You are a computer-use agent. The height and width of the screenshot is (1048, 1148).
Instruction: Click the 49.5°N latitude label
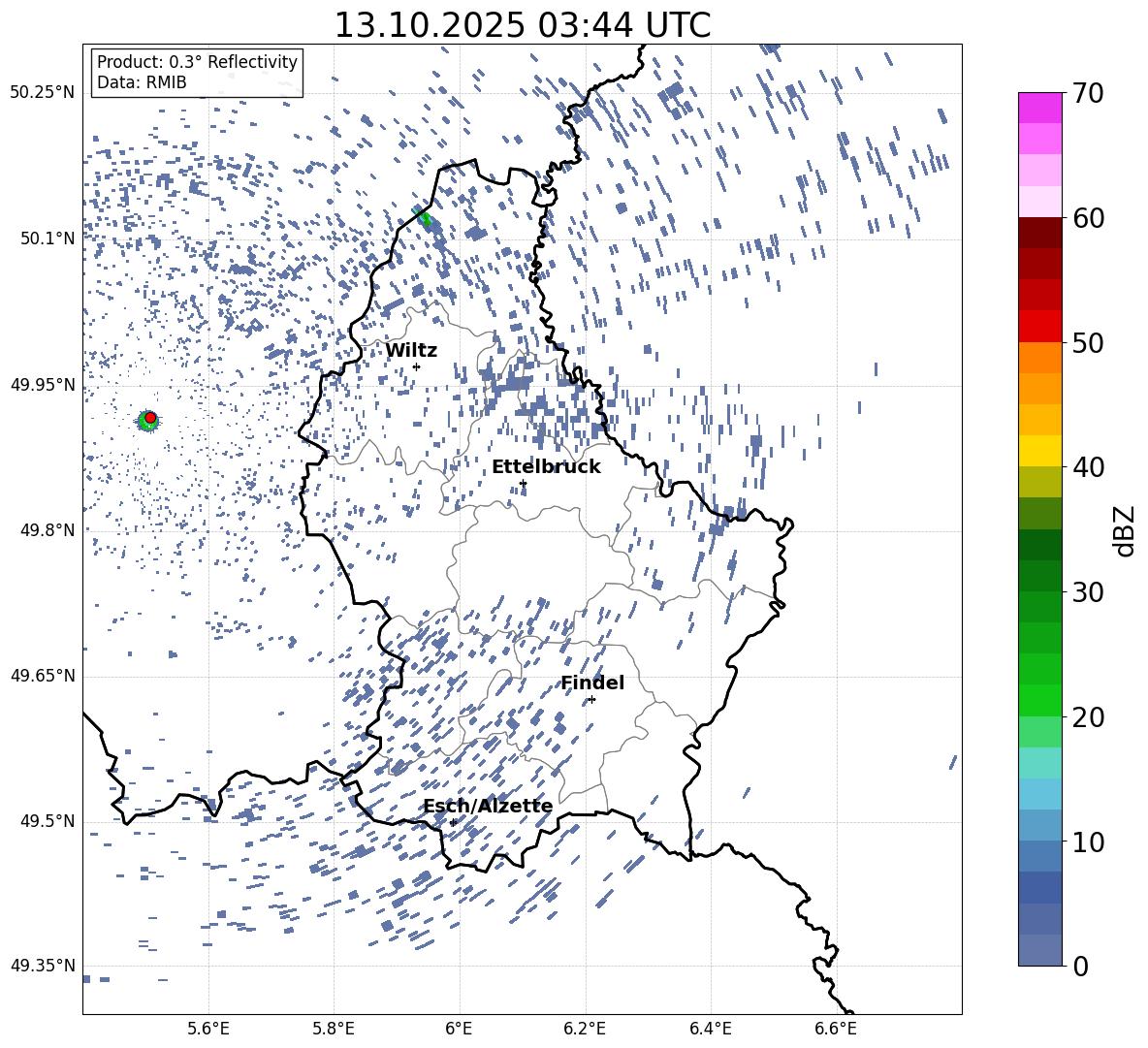pos(48,821)
